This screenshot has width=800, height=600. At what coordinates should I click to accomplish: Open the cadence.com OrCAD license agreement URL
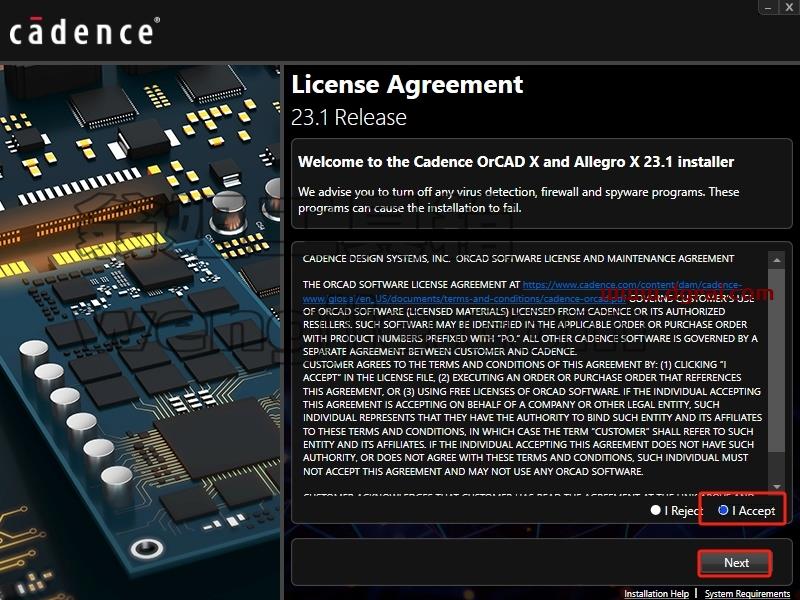pos(522,291)
